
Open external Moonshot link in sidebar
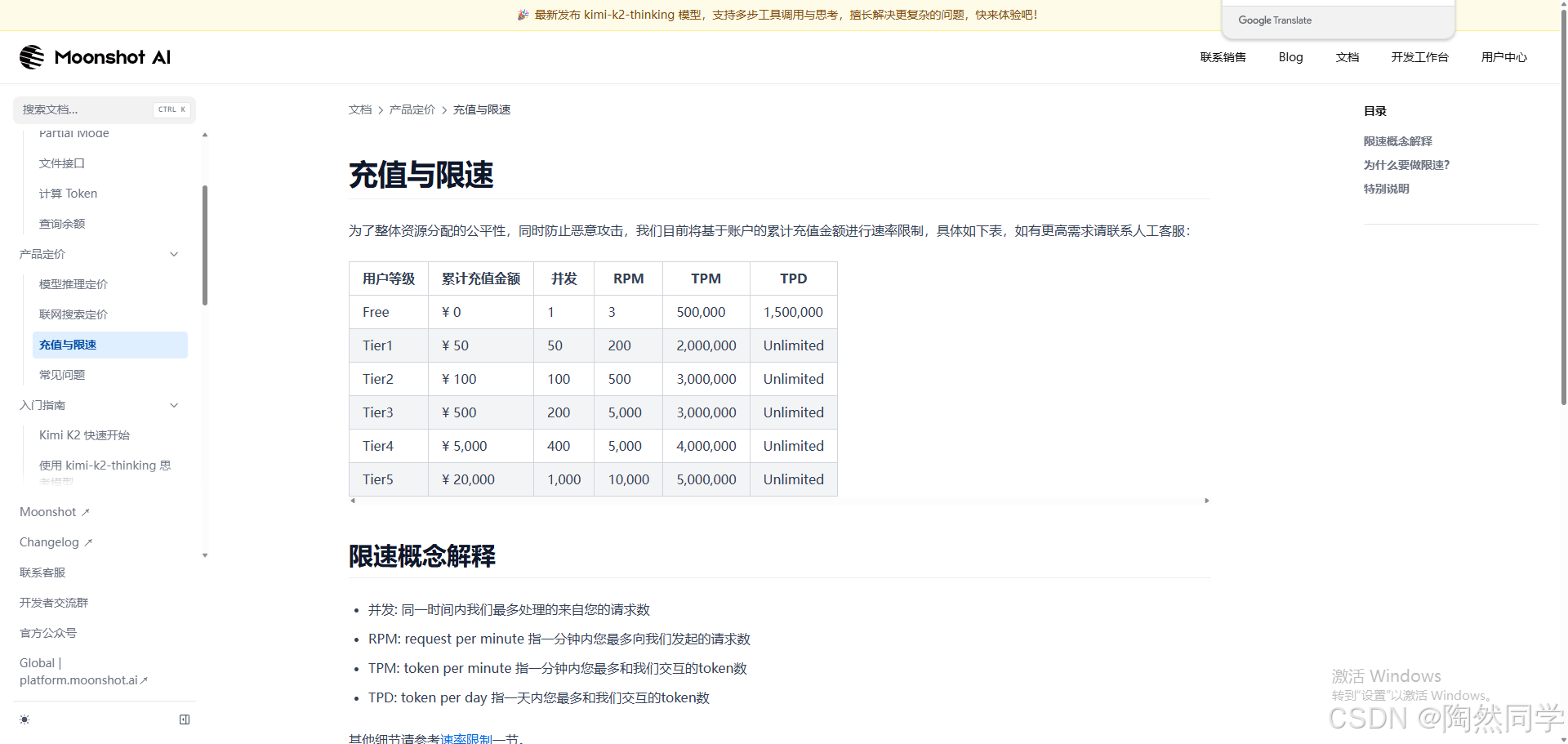pos(54,512)
